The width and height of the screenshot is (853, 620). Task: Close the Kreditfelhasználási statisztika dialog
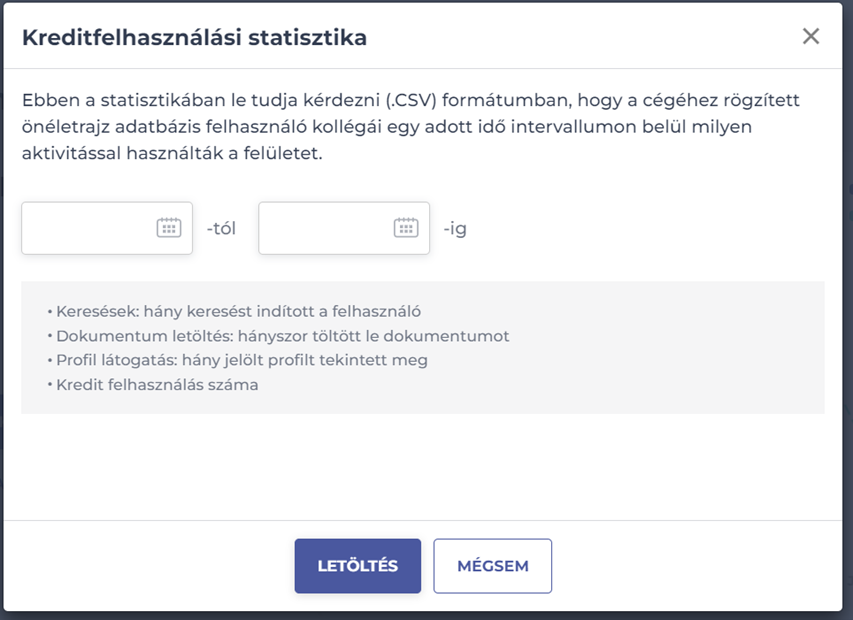(811, 37)
